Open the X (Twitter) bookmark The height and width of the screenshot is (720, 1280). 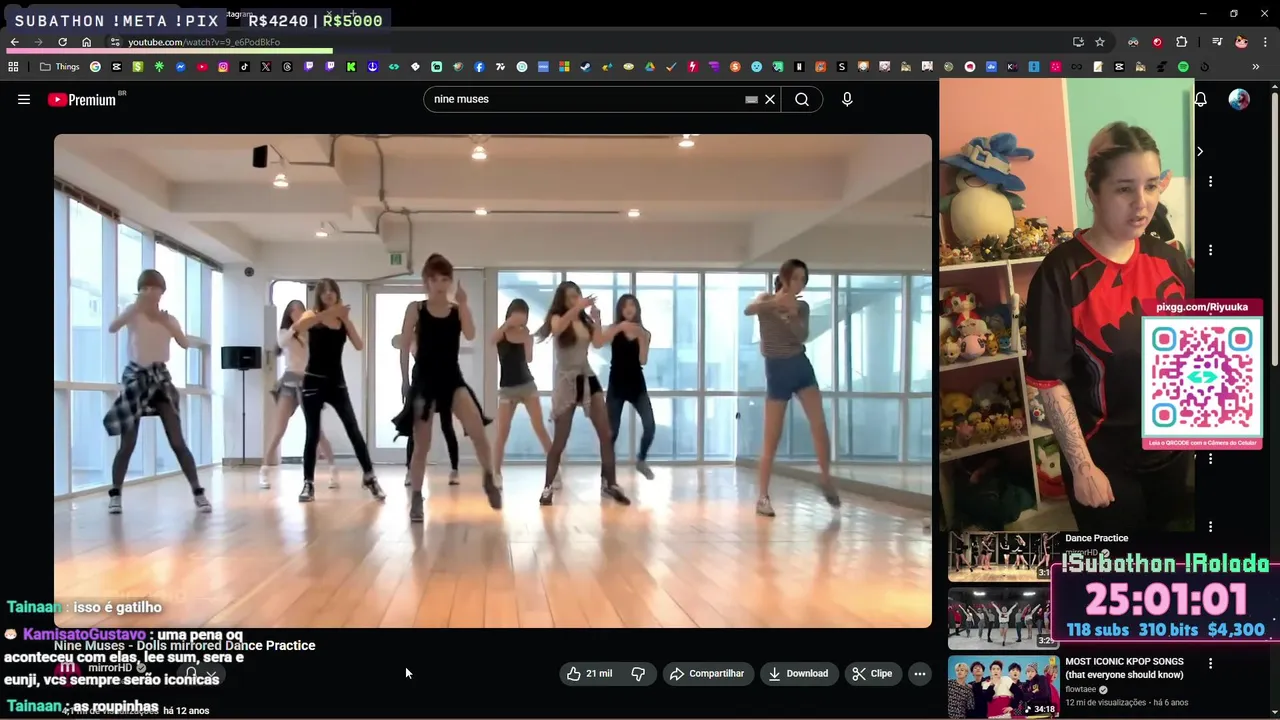(x=266, y=67)
